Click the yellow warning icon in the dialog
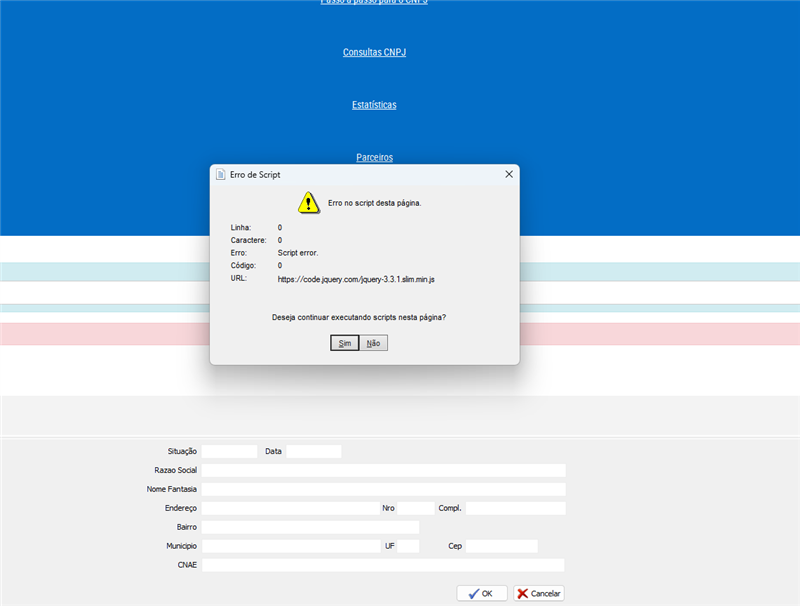 click(310, 203)
